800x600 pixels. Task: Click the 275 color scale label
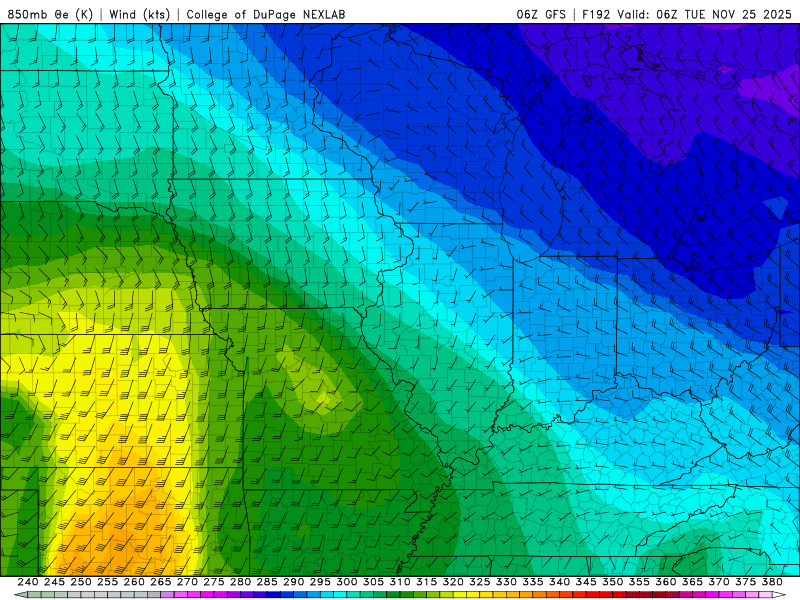click(213, 582)
